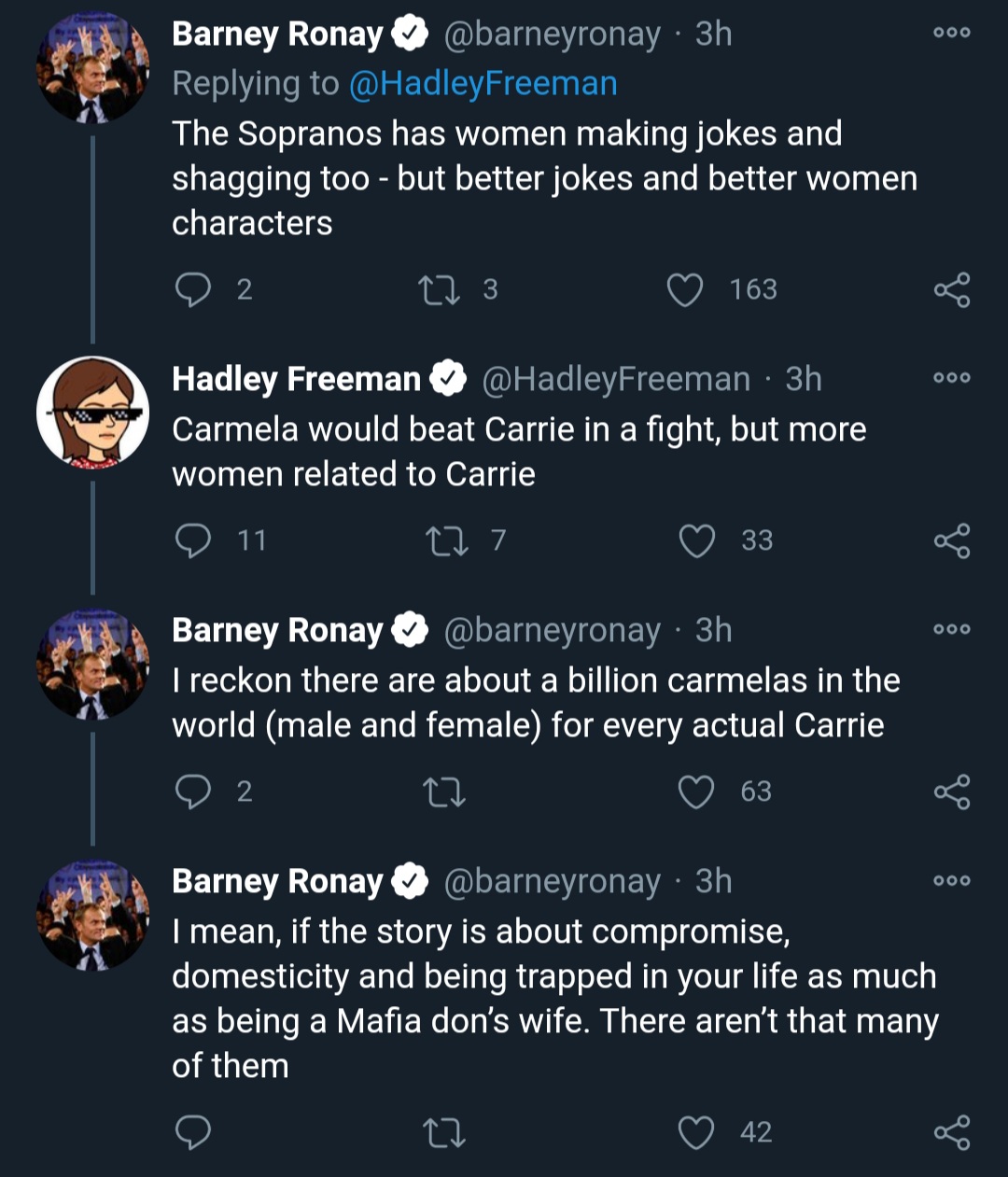Share Hadley Freeman's tweet
This screenshot has width=1008, height=1177.
(x=952, y=540)
